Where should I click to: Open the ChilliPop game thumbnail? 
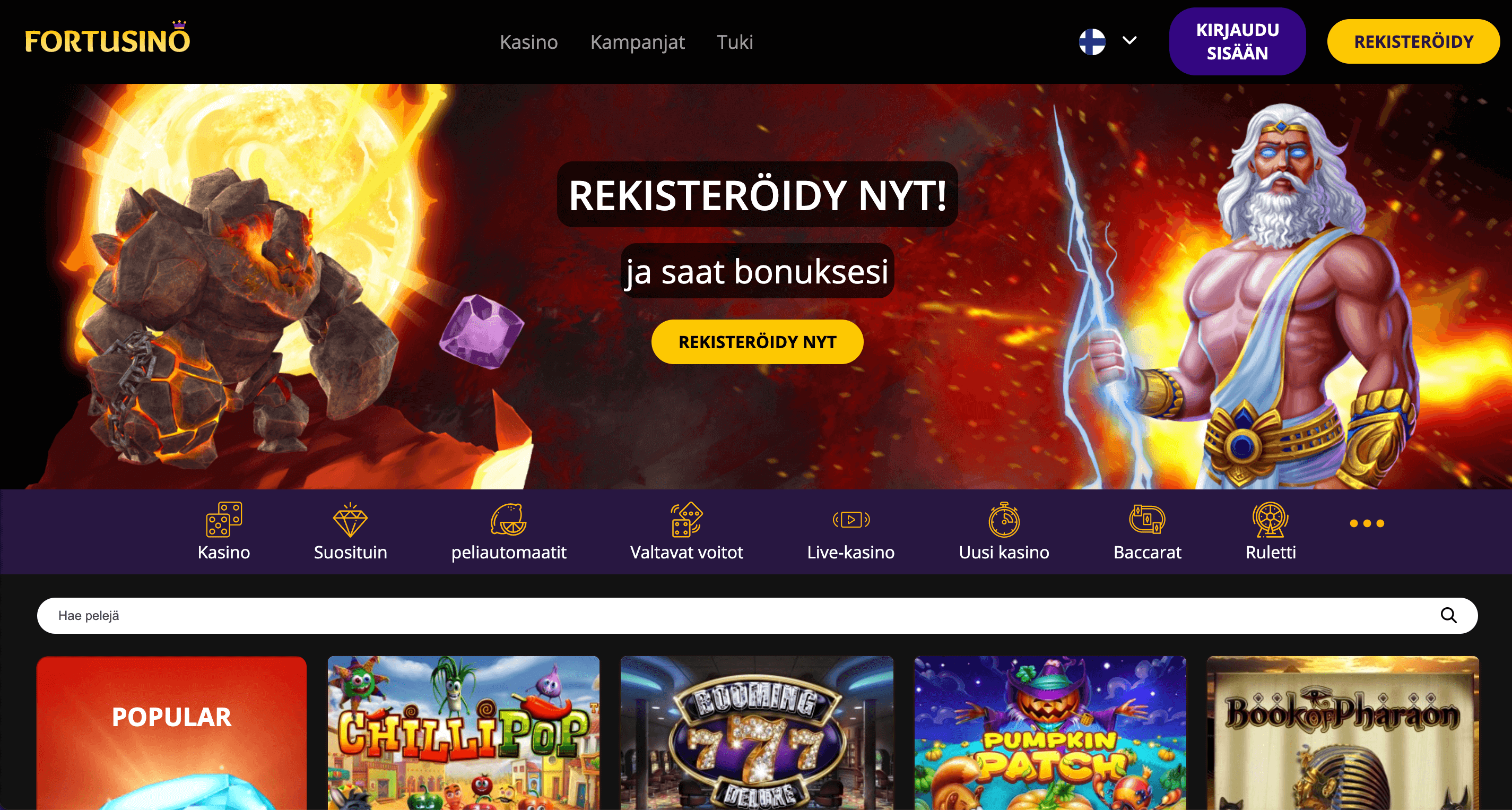coord(464,733)
